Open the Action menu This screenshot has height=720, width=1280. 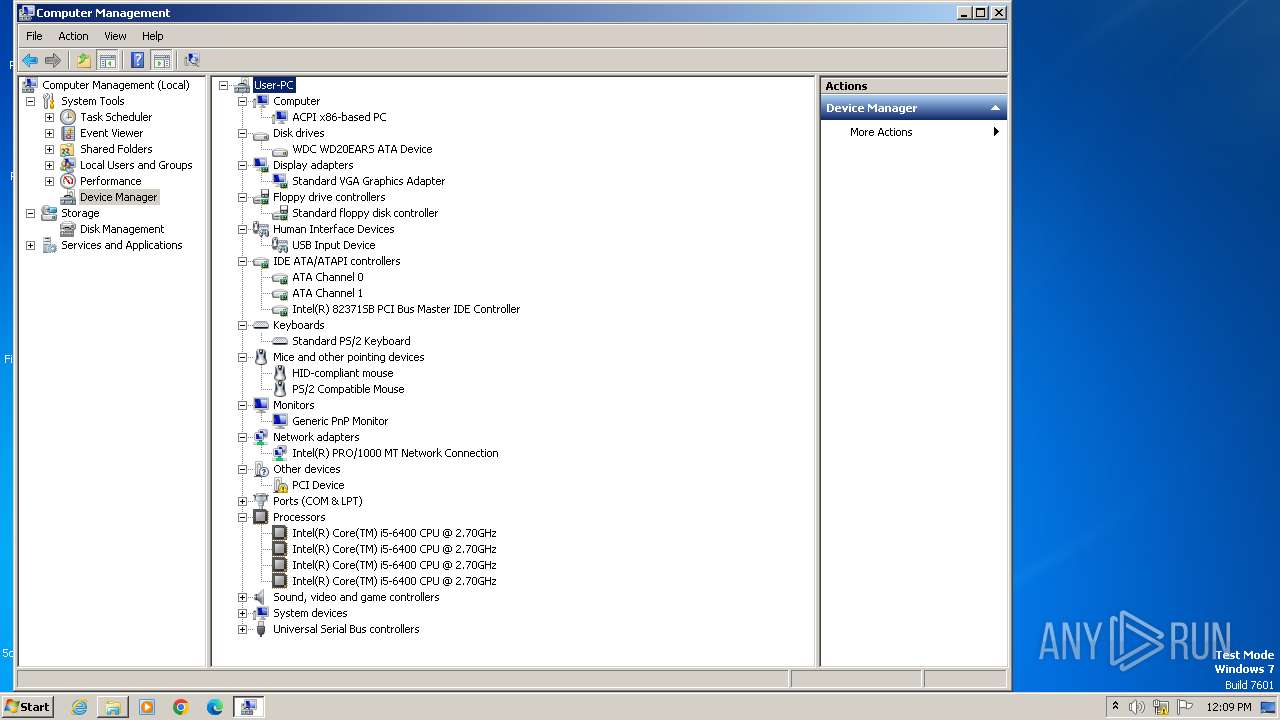[73, 36]
